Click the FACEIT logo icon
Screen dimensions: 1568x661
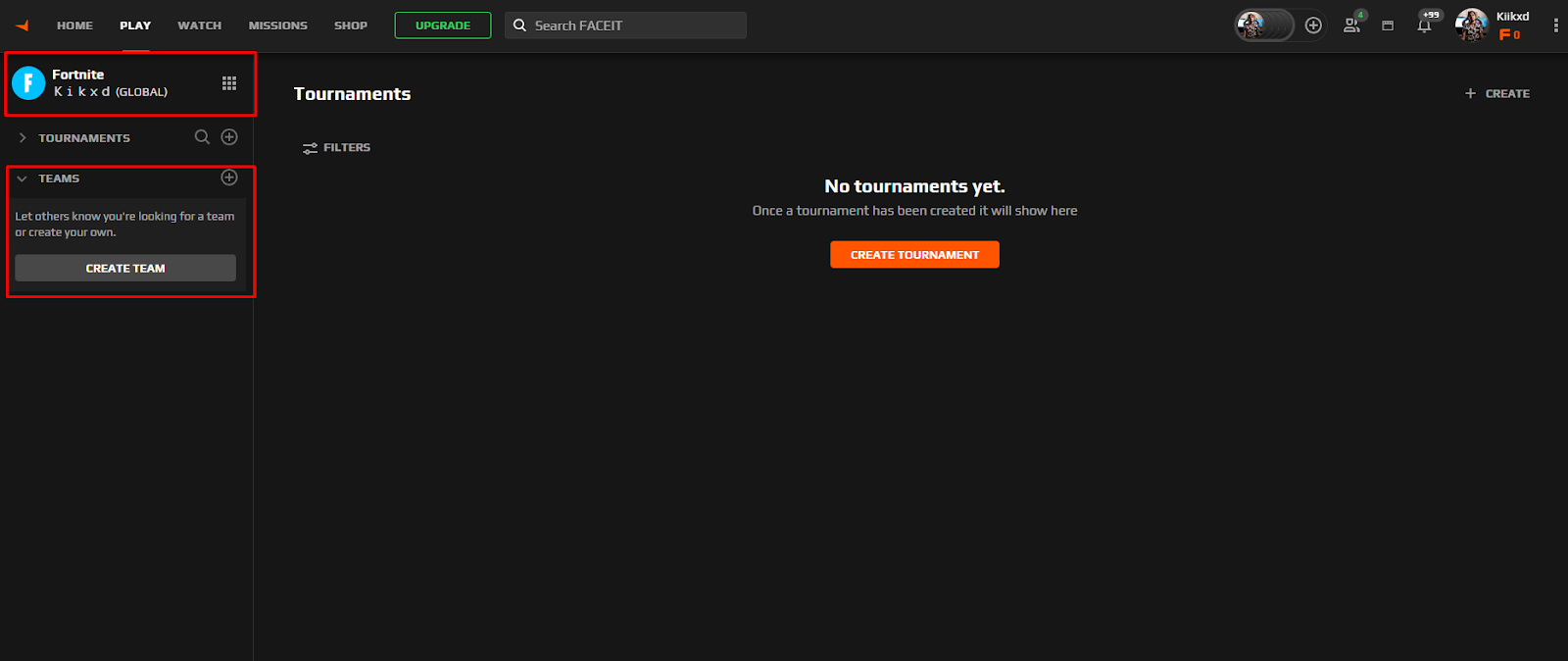[x=22, y=25]
